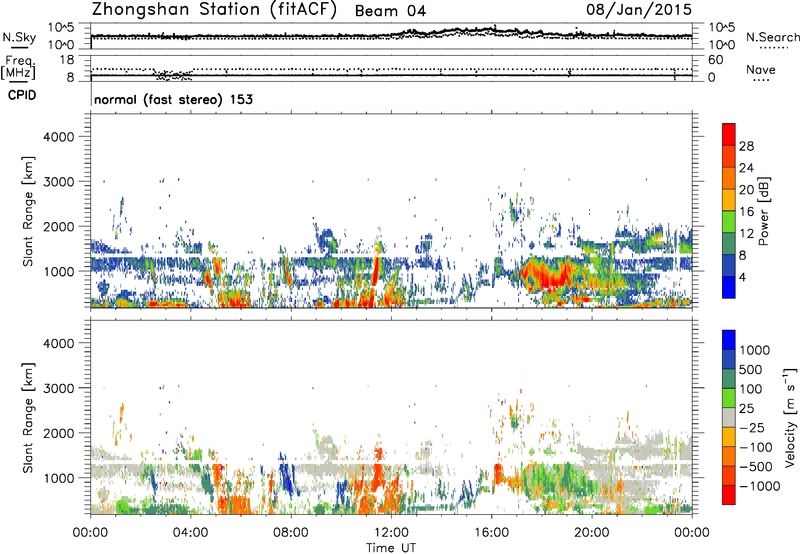Image resolution: width=800 pixels, height=554 pixels.
Task: Click the Slant Range label of the power panel
Action: pos(28,211)
